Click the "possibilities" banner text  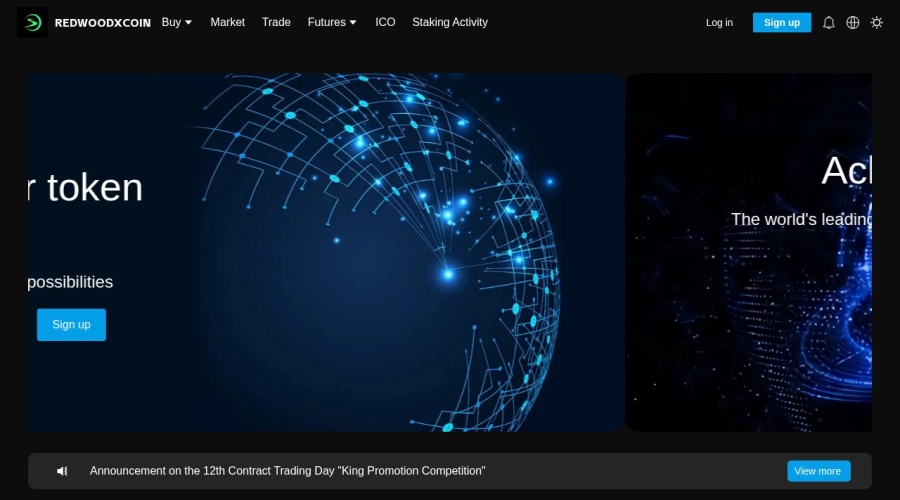click(70, 282)
